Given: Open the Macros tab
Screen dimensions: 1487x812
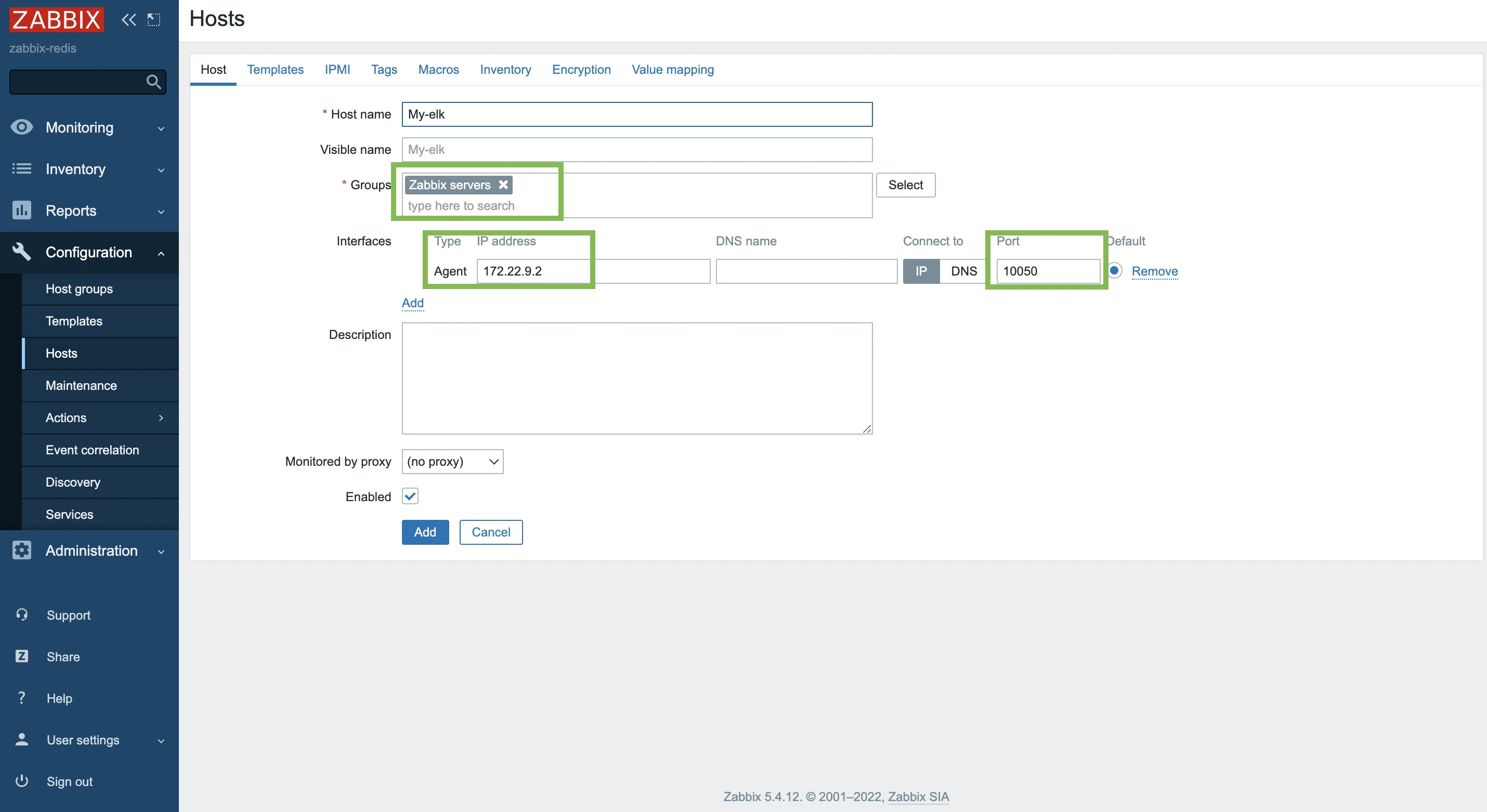Looking at the screenshot, I should tap(438, 69).
